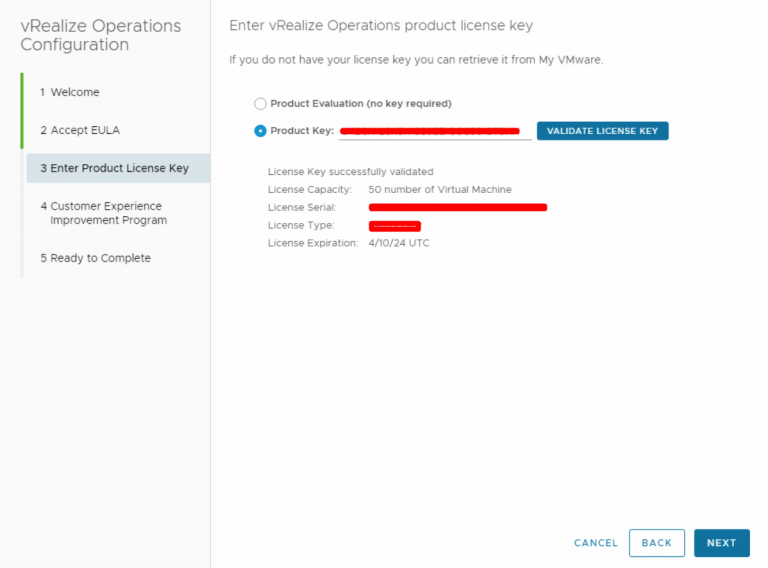
Task: Open the Ready to Complete step
Action: (95, 258)
